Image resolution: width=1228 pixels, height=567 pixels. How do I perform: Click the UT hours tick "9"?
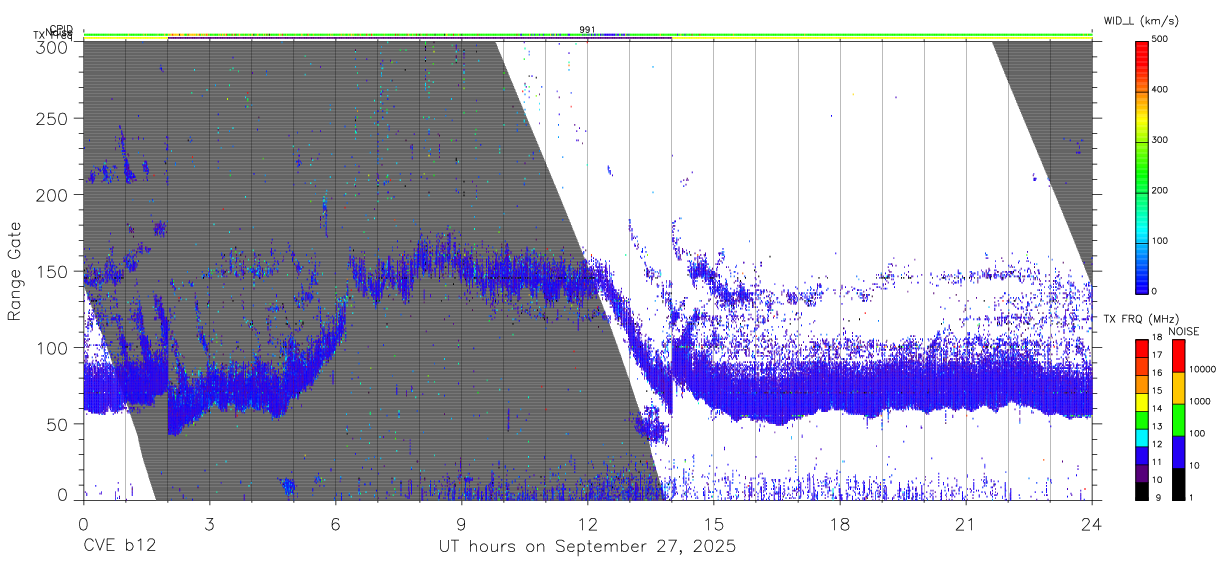tap(461, 524)
